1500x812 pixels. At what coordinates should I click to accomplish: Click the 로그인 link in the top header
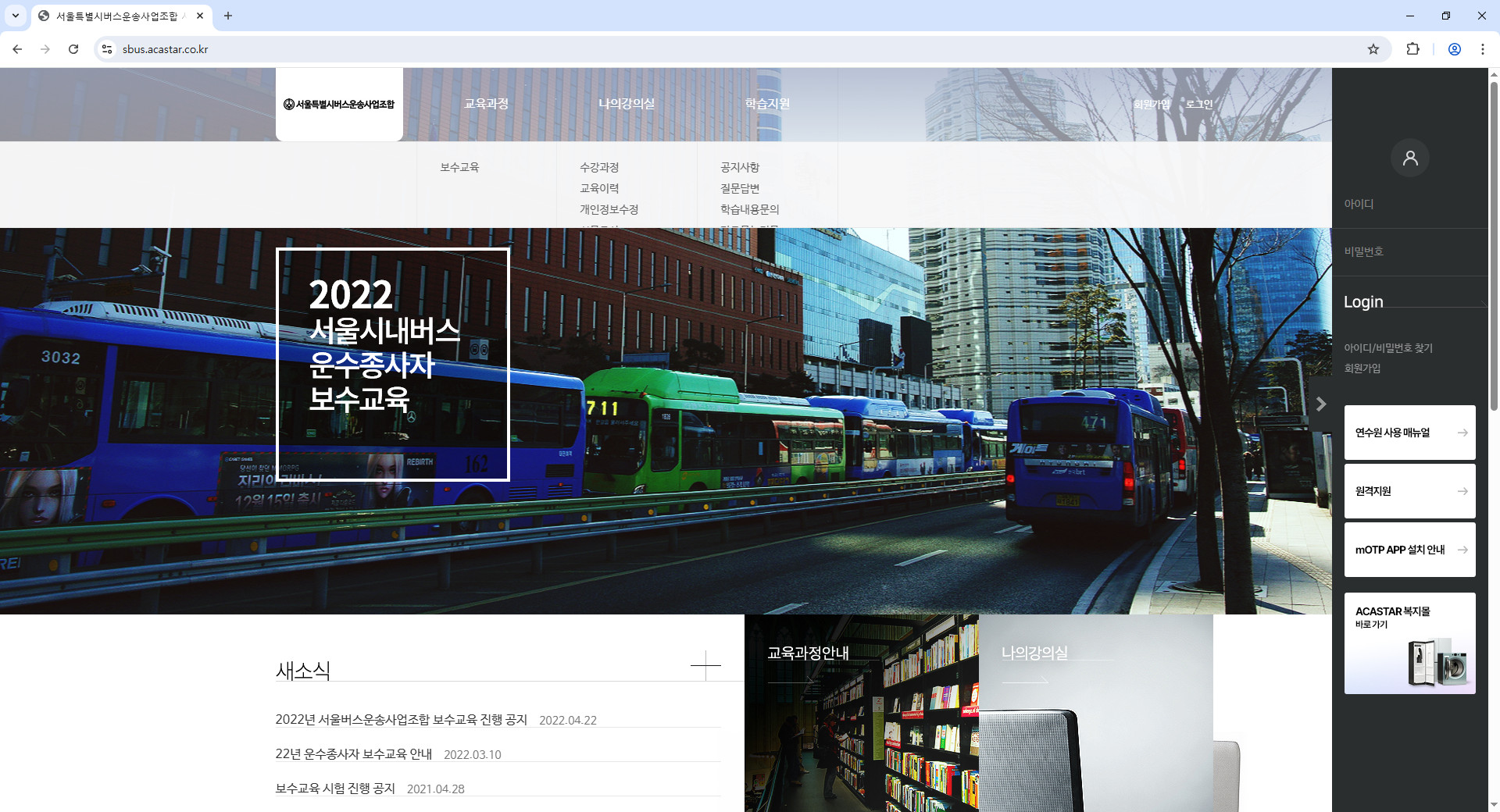click(x=1199, y=104)
